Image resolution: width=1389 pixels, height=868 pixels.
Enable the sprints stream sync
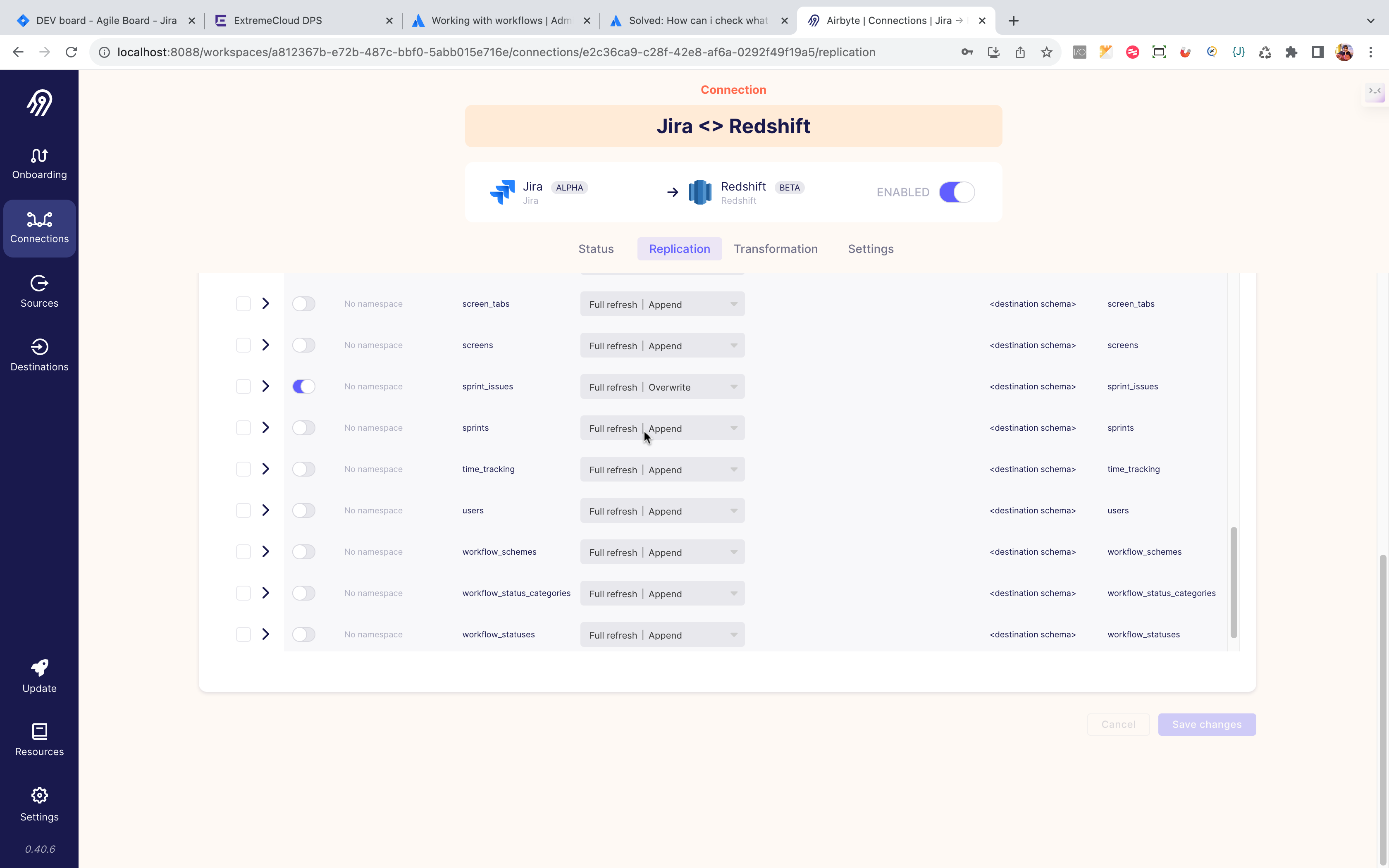tap(303, 428)
